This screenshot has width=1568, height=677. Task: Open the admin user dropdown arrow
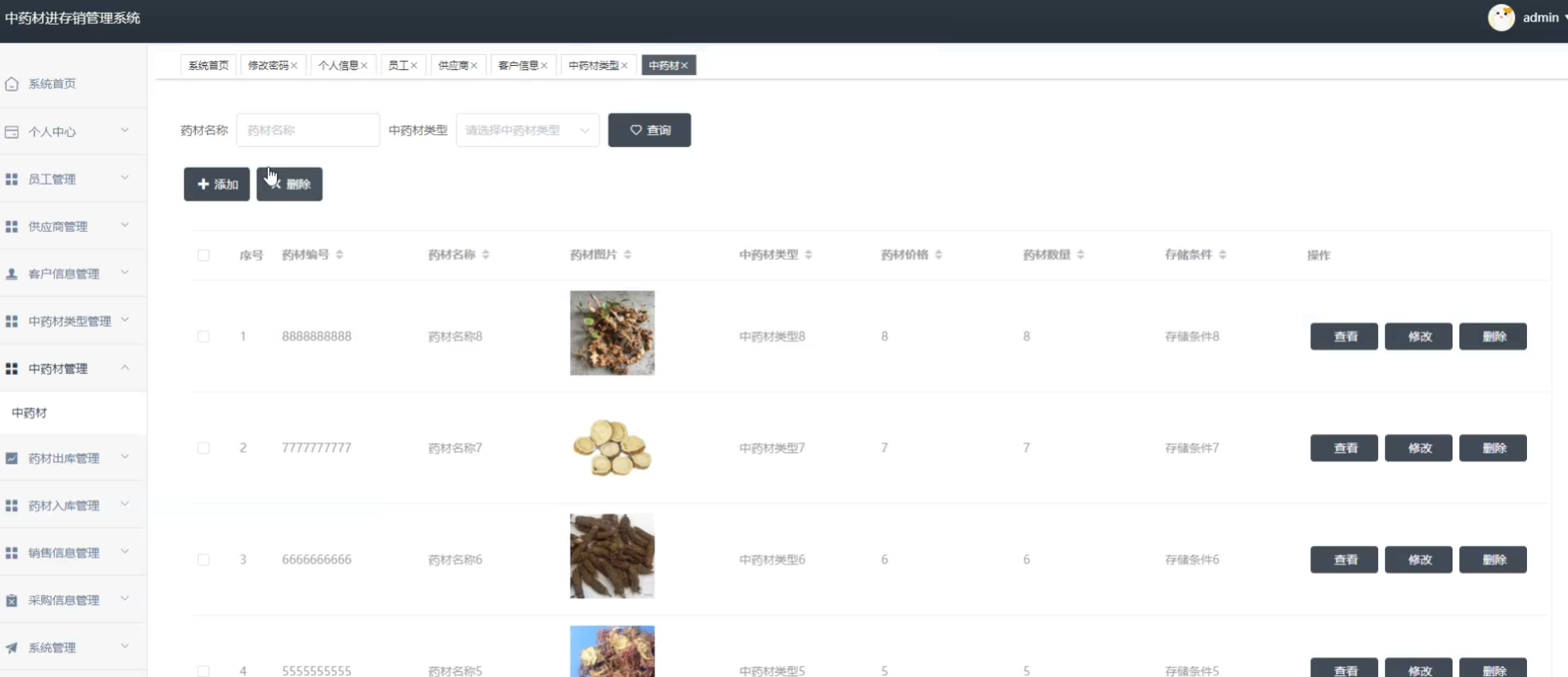point(1565,18)
